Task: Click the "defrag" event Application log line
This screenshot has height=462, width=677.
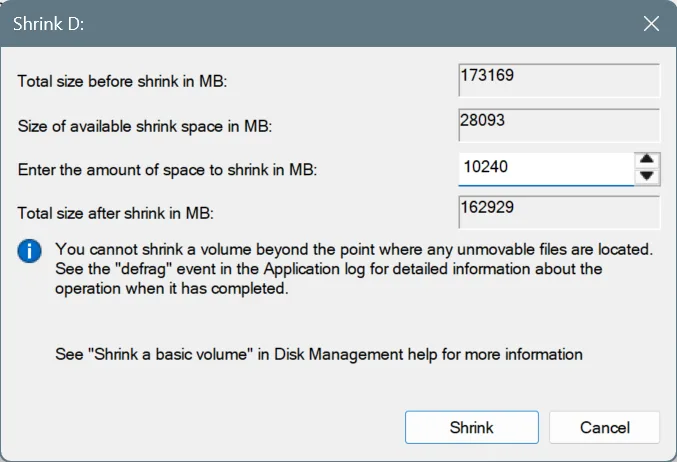Action: point(329,269)
